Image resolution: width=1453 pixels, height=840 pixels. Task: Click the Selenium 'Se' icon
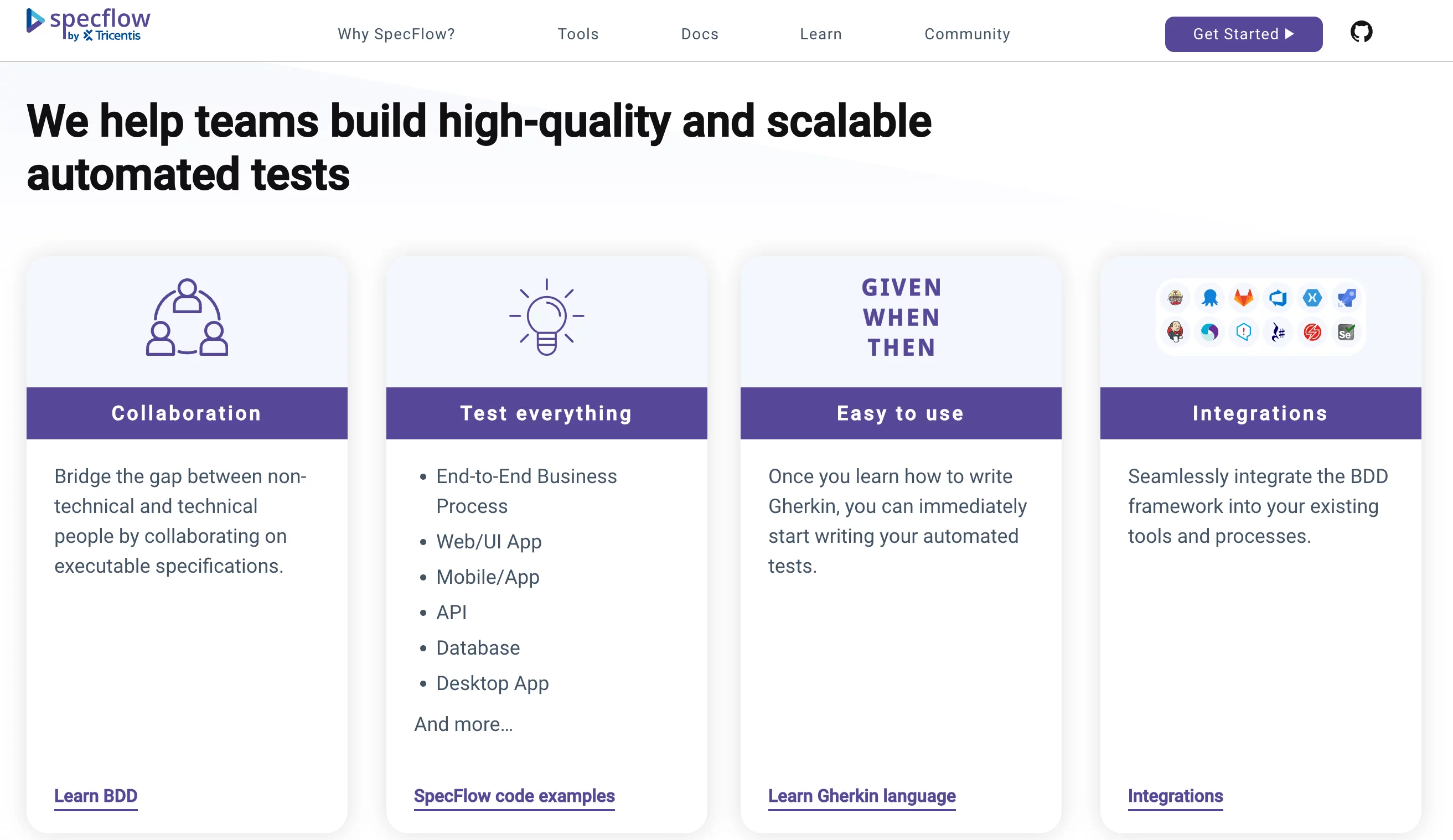pyautogui.click(x=1346, y=332)
